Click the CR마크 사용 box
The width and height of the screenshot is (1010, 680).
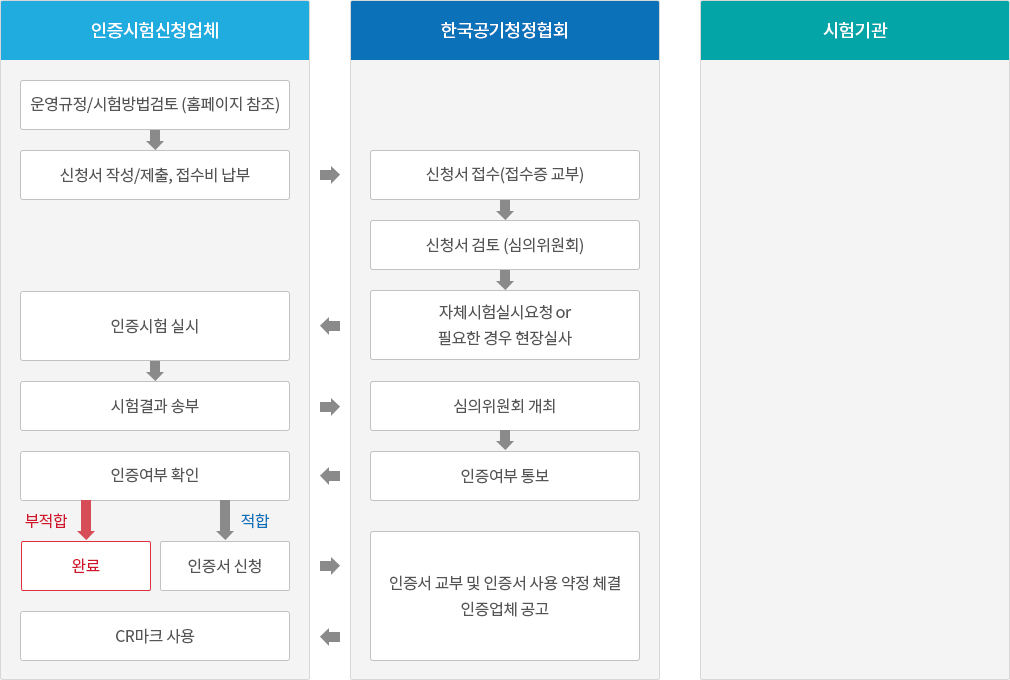pos(155,636)
